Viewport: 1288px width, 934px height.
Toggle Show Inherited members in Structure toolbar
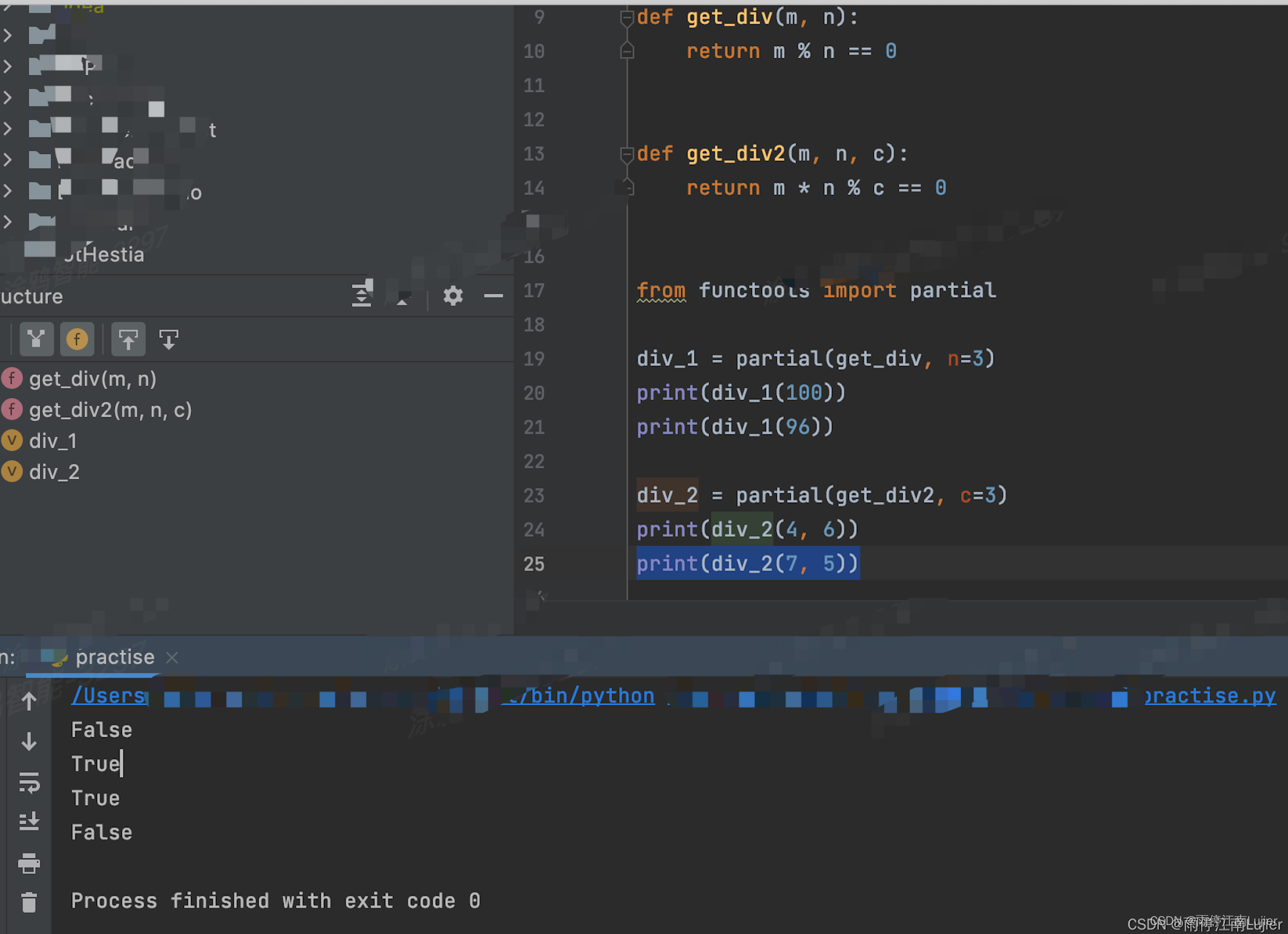click(x=36, y=339)
